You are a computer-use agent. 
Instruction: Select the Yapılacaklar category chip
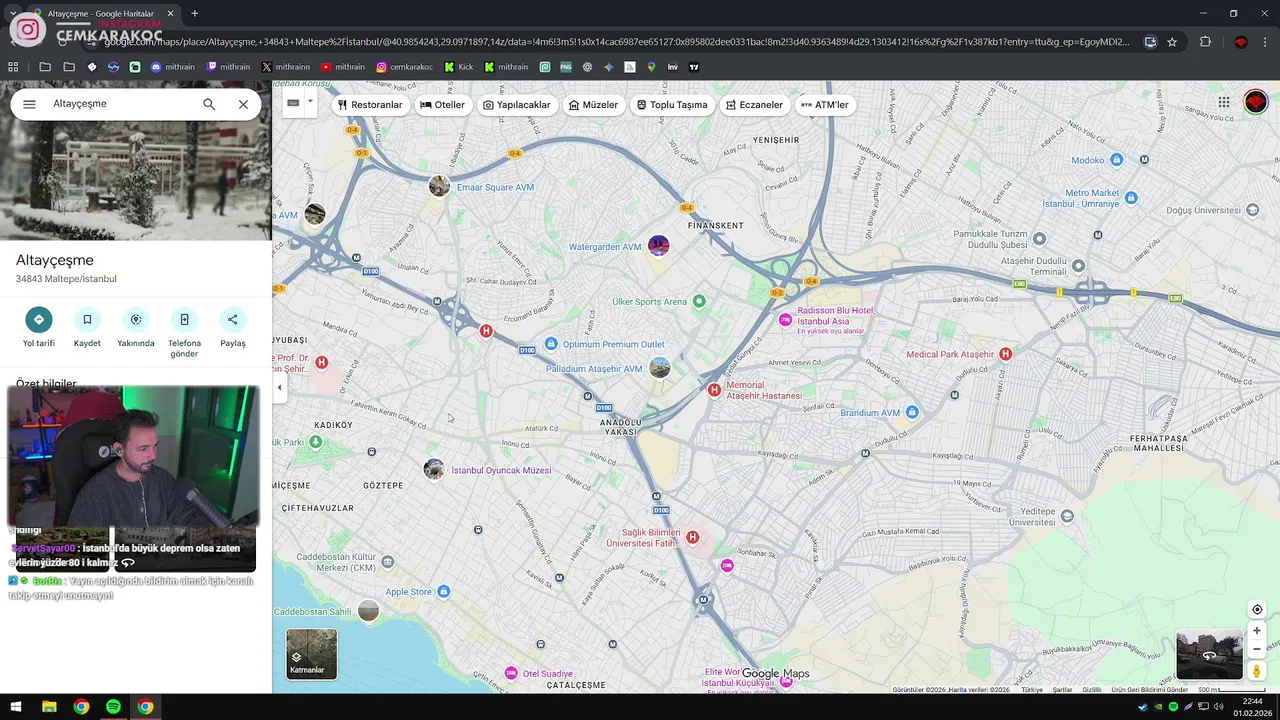(x=517, y=105)
